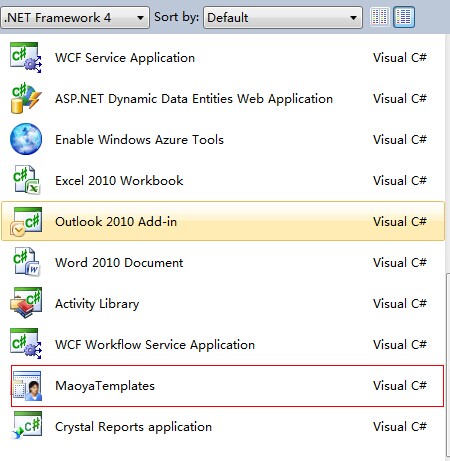450x461 pixels.
Task: Click "Visual C#" label in Crystal Reports row
Action: coord(400,427)
